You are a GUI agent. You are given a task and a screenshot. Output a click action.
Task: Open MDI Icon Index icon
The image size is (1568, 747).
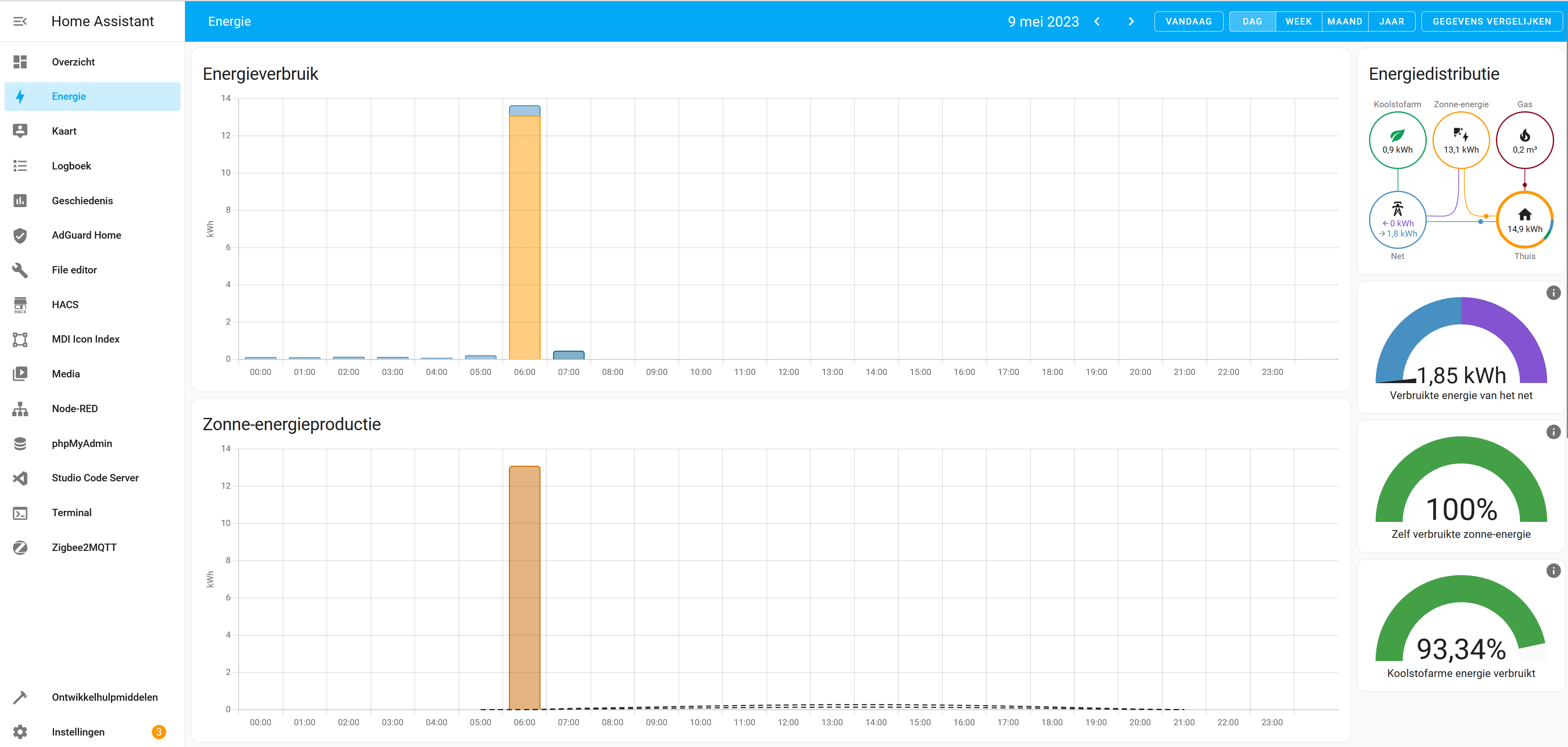tap(20, 339)
